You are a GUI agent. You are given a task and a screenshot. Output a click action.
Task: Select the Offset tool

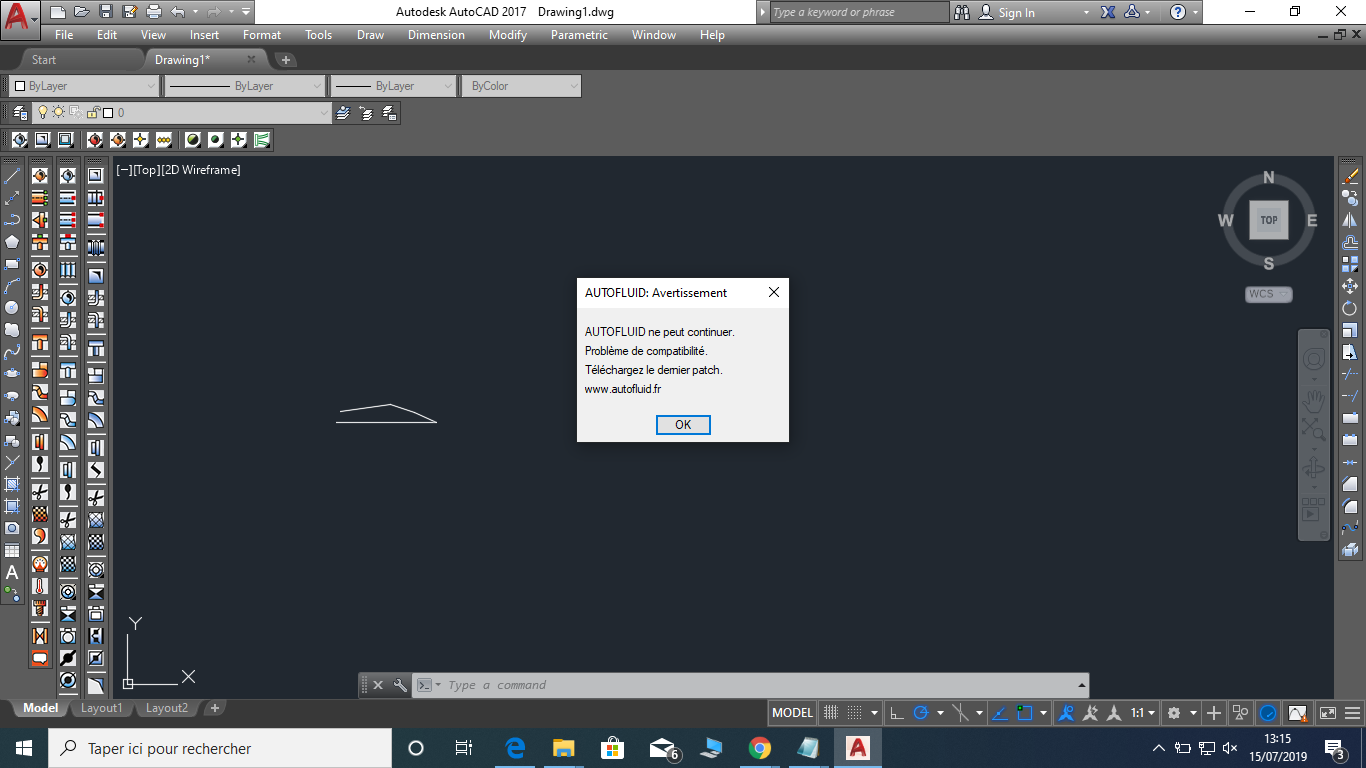[x=1350, y=242]
